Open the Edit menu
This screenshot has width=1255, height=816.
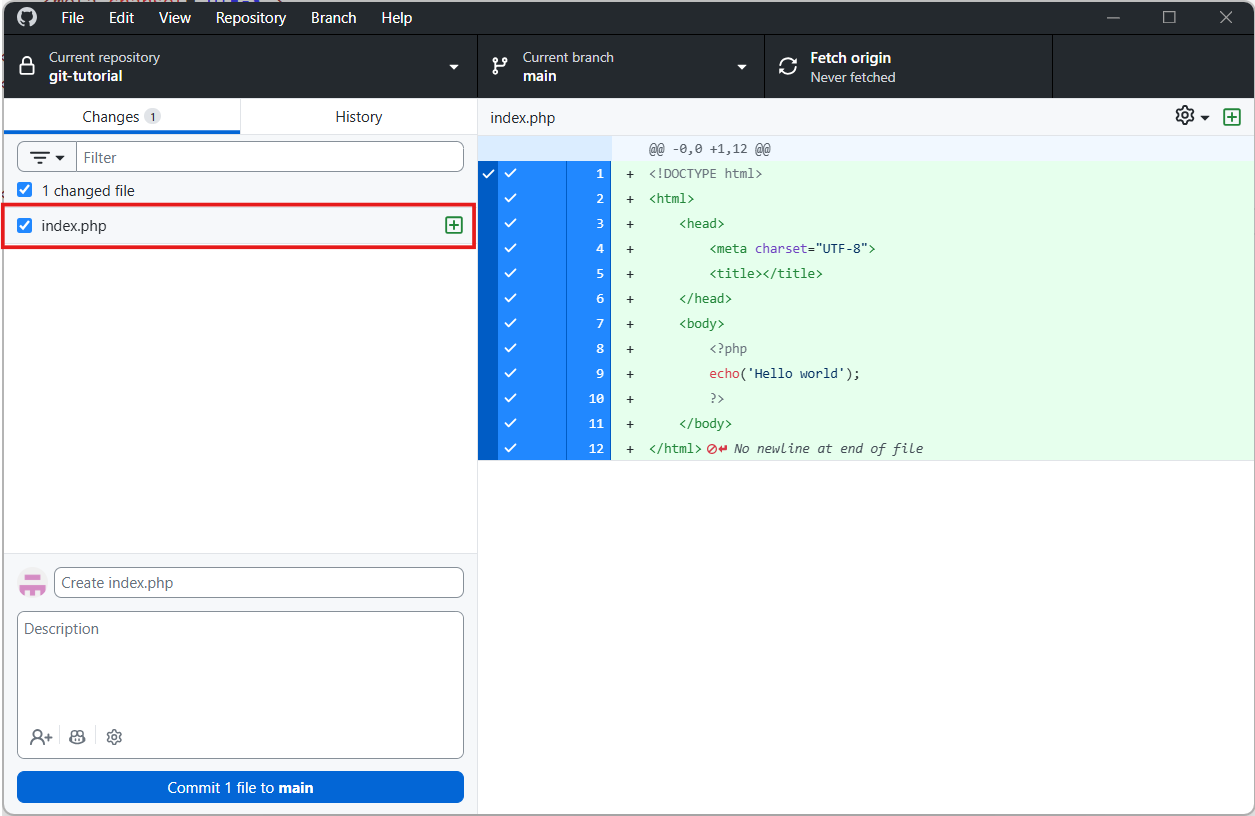pyautogui.click(x=121, y=18)
